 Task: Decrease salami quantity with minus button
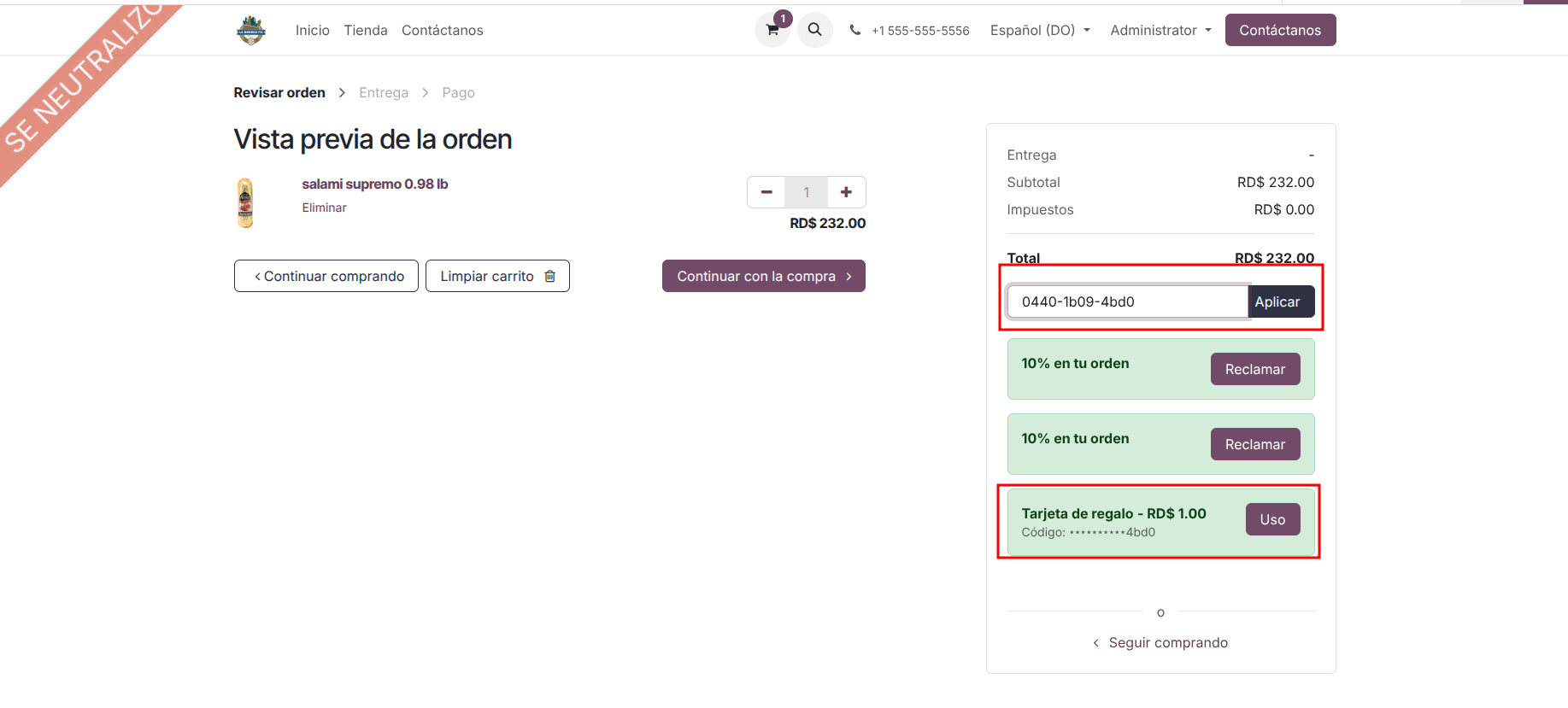point(766,192)
